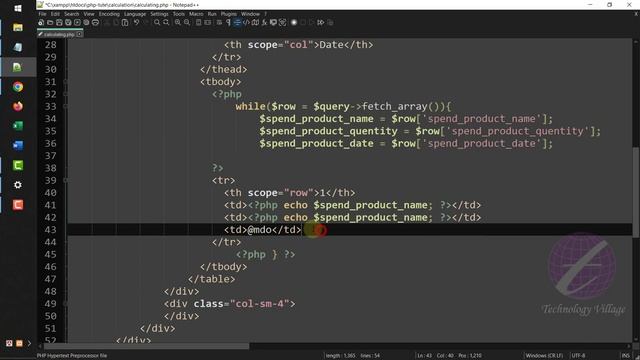
Task: Open the Settings gear on the taskbar
Action: coord(18,185)
